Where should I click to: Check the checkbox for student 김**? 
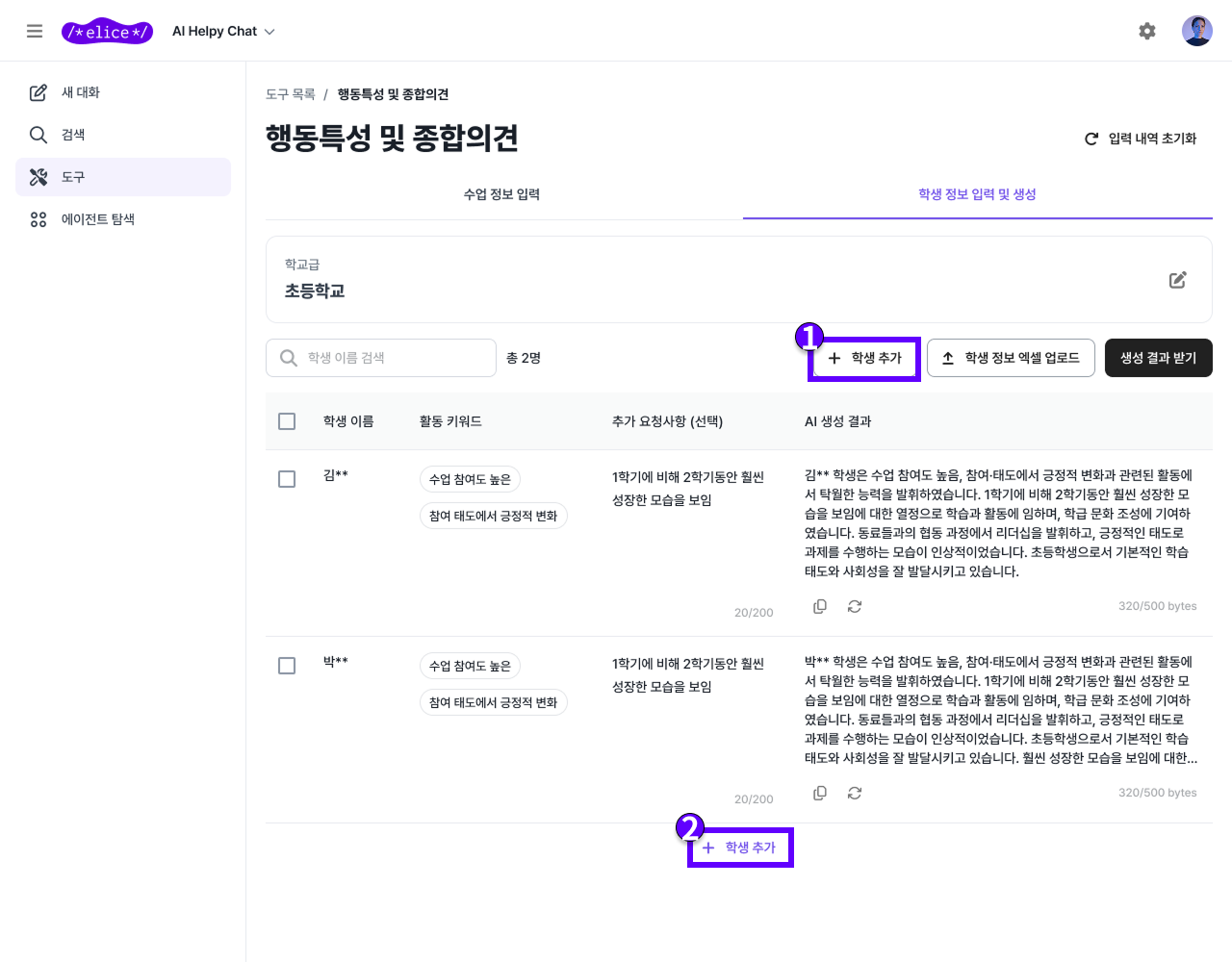click(286, 478)
